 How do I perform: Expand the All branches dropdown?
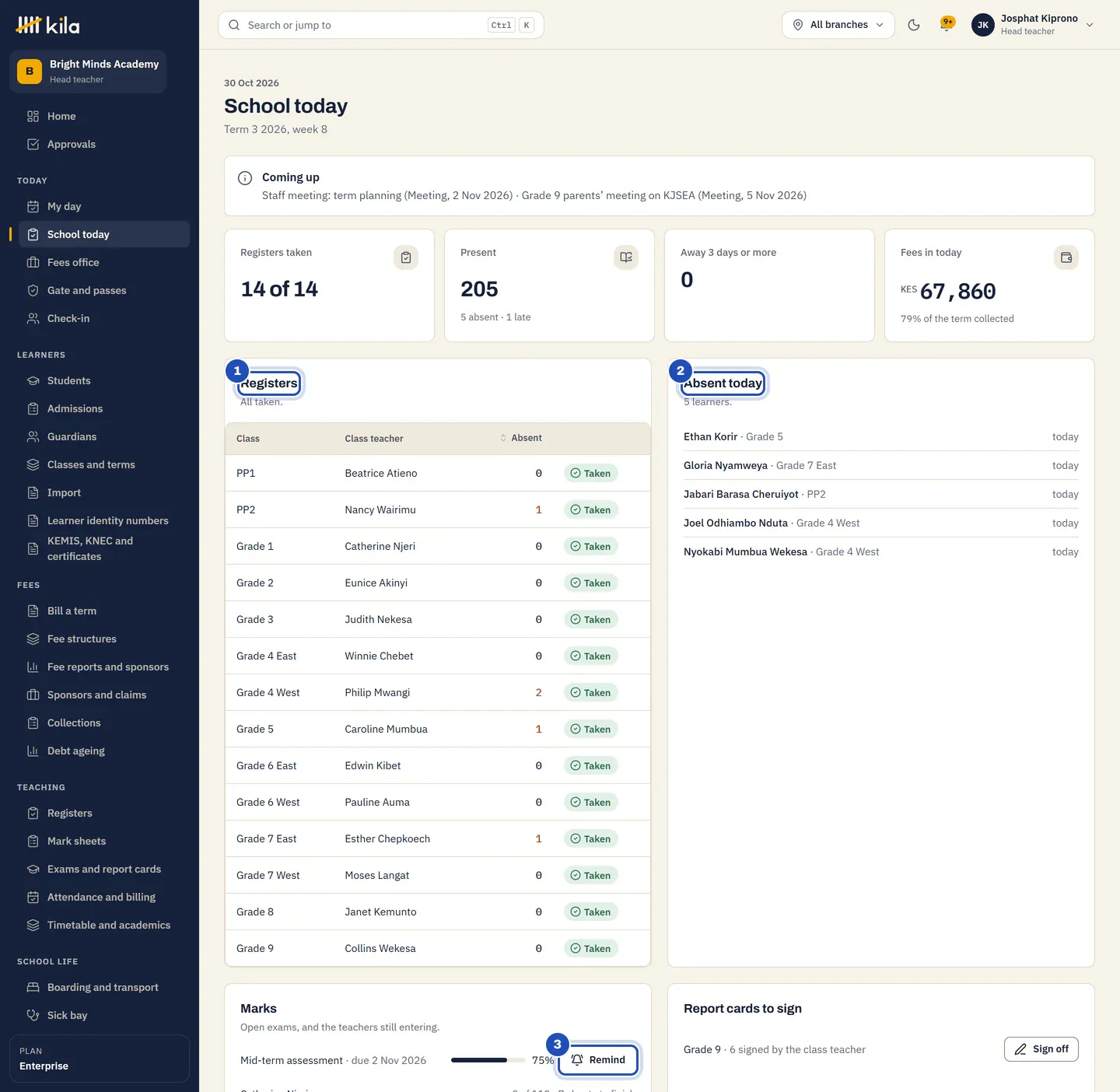[838, 25]
